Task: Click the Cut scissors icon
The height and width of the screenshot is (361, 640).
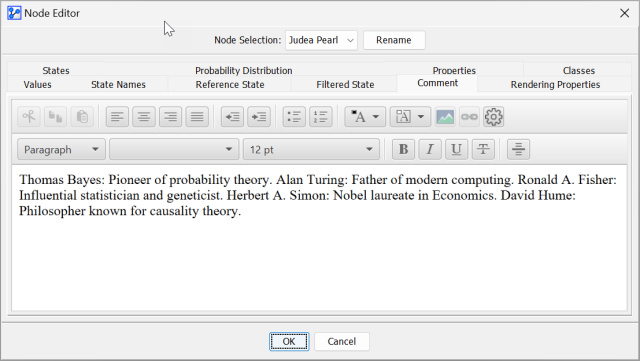Action: coord(29,117)
